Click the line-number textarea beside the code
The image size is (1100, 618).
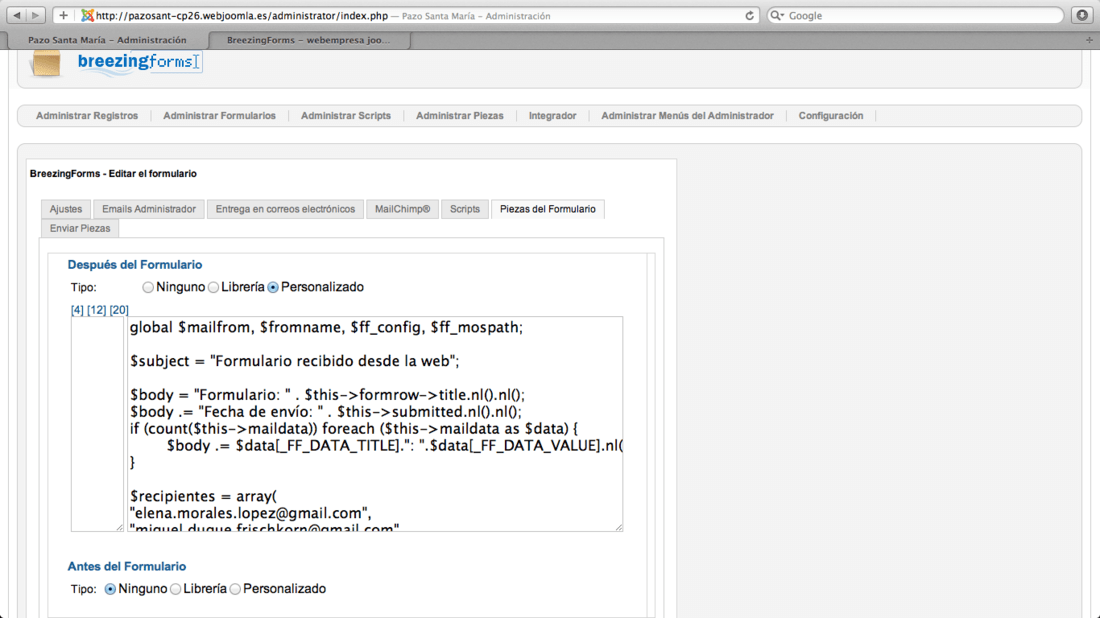pyautogui.click(x=97, y=424)
